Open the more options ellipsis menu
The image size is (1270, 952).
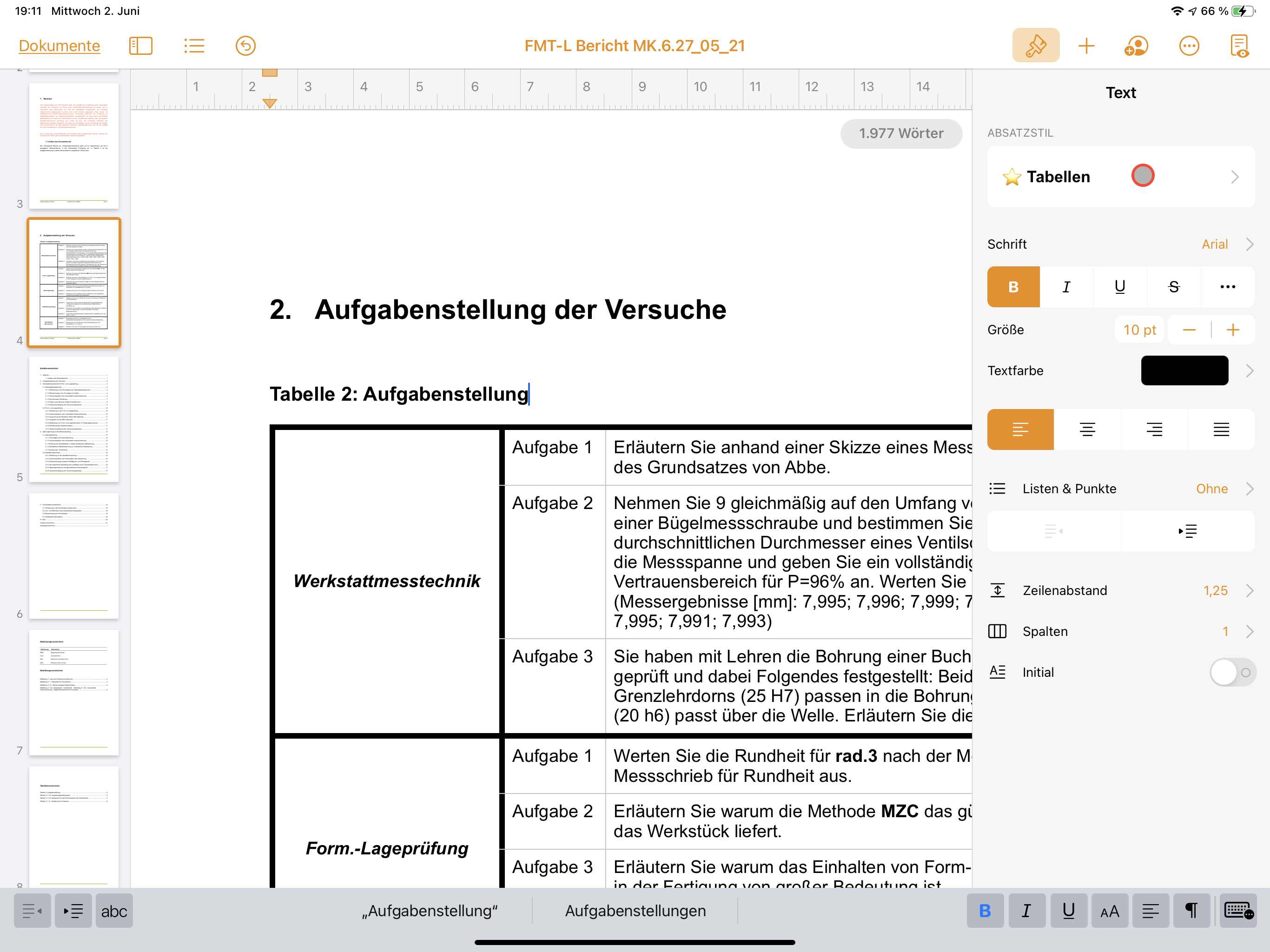pos(1189,46)
